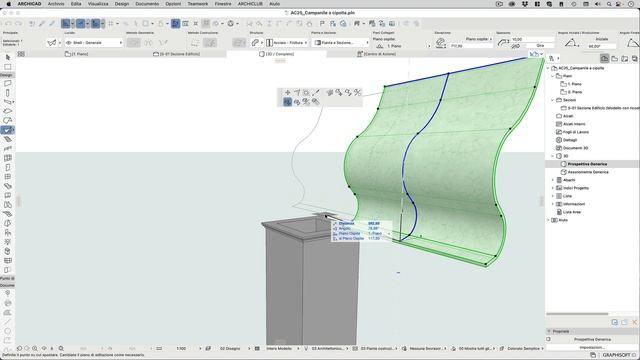This screenshot has height=360, width=640.
Task: Open the Shell - Generale layer dropdown
Action: point(94,42)
